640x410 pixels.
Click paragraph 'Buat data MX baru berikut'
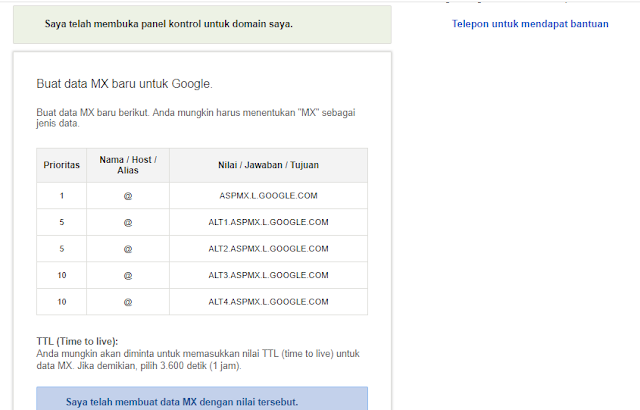click(x=196, y=118)
